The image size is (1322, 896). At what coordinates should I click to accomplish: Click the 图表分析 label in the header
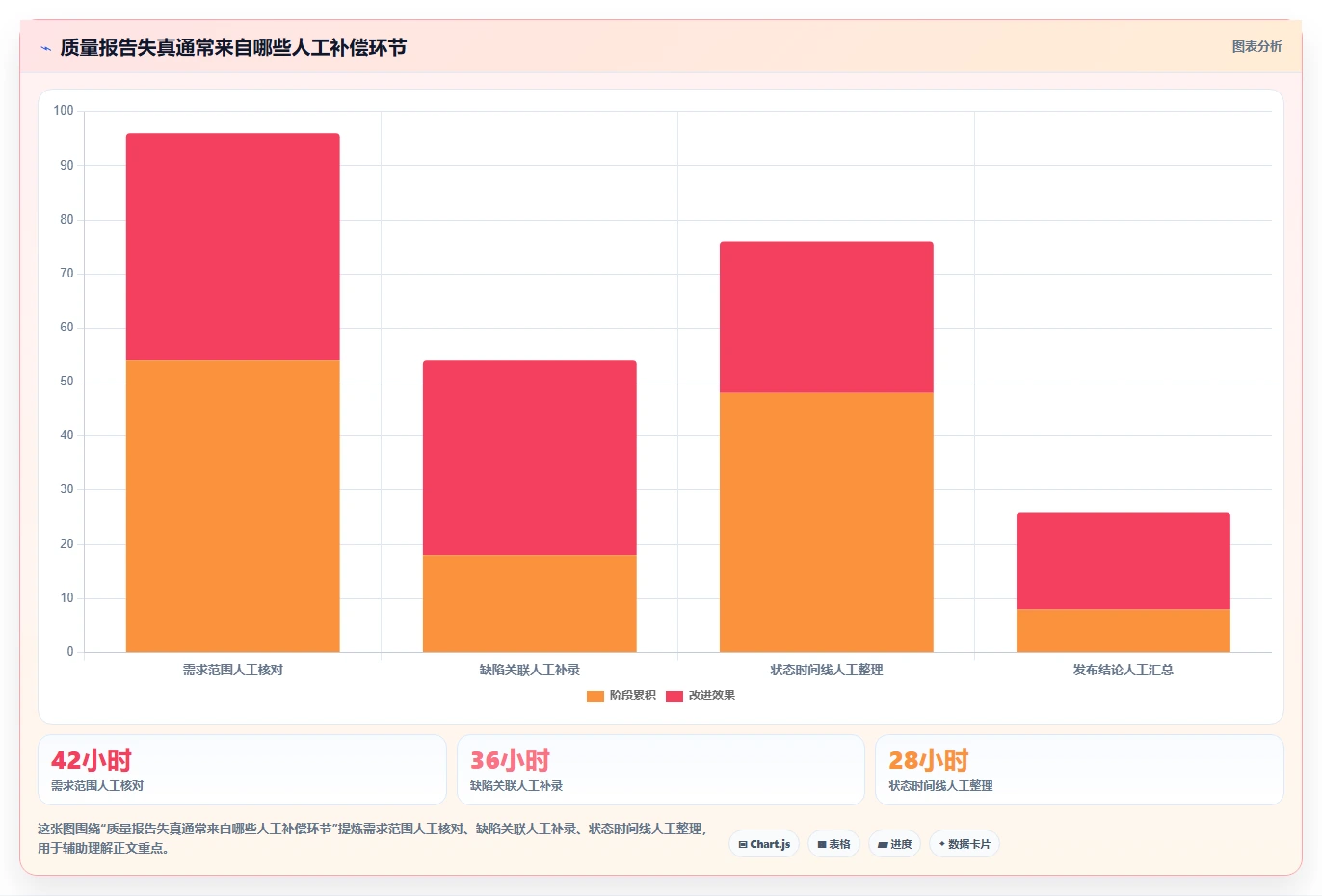point(1256,46)
